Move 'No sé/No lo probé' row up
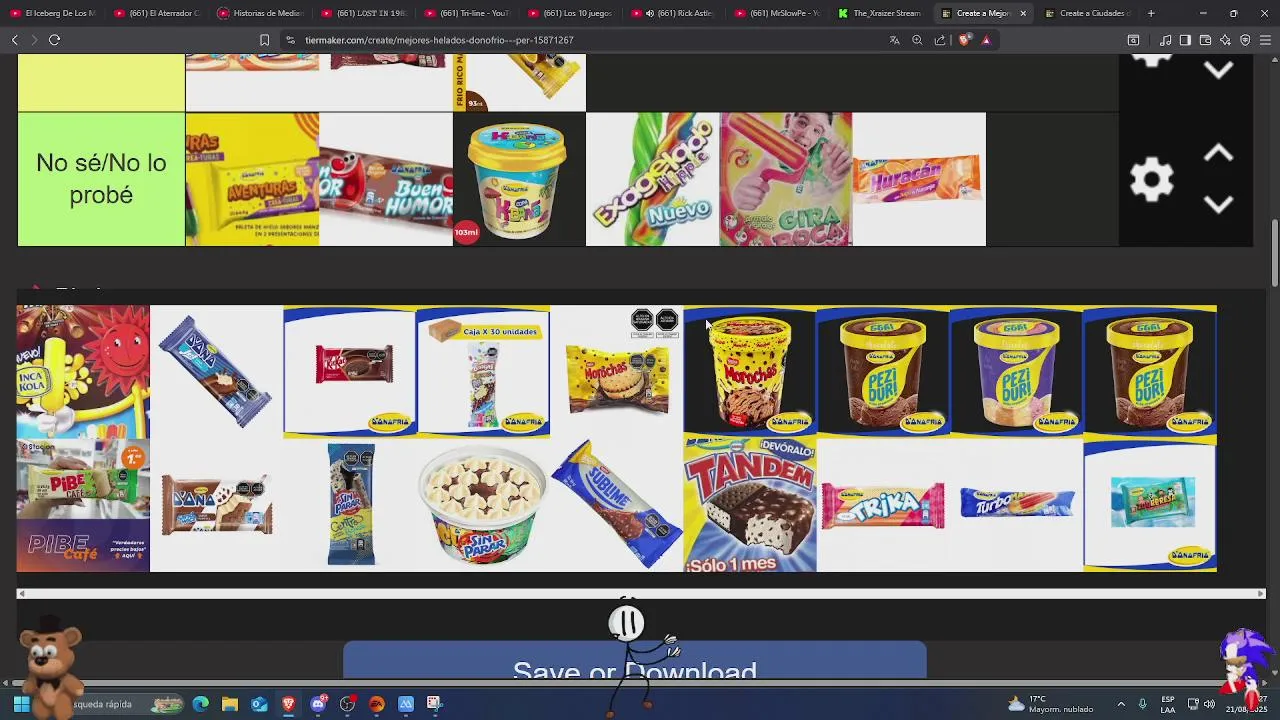The image size is (1280, 720). (1218, 154)
